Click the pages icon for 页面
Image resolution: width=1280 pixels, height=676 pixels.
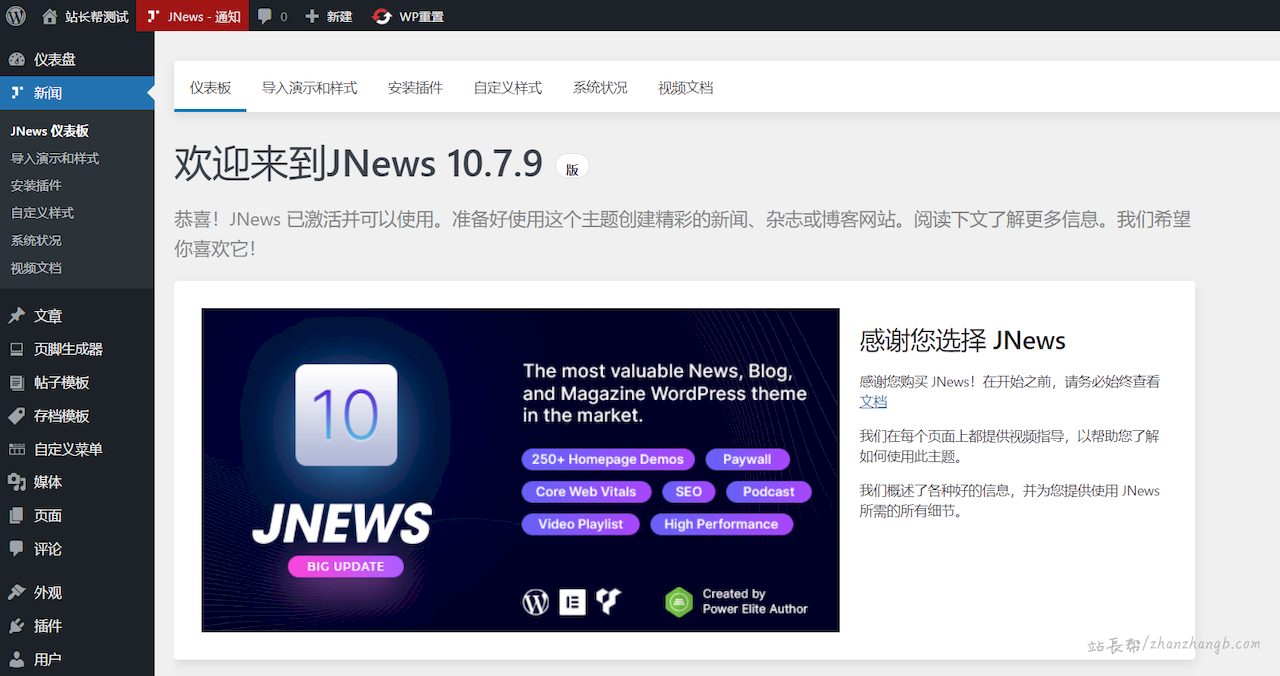coord(17,515)
